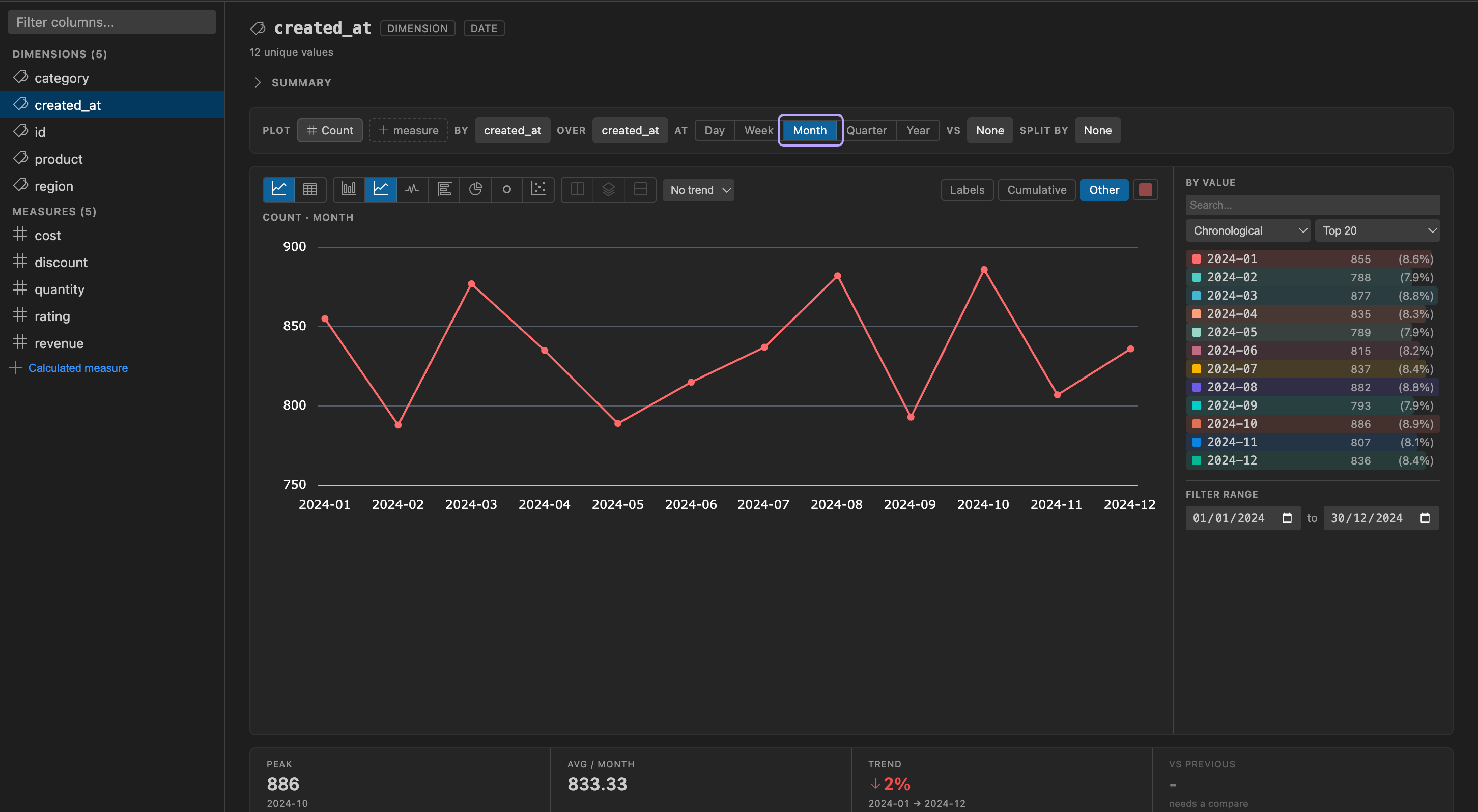Viewport: 1478px width, 812px height.
Task: Click the plus icon for Calculated measure
Action: 16,368
